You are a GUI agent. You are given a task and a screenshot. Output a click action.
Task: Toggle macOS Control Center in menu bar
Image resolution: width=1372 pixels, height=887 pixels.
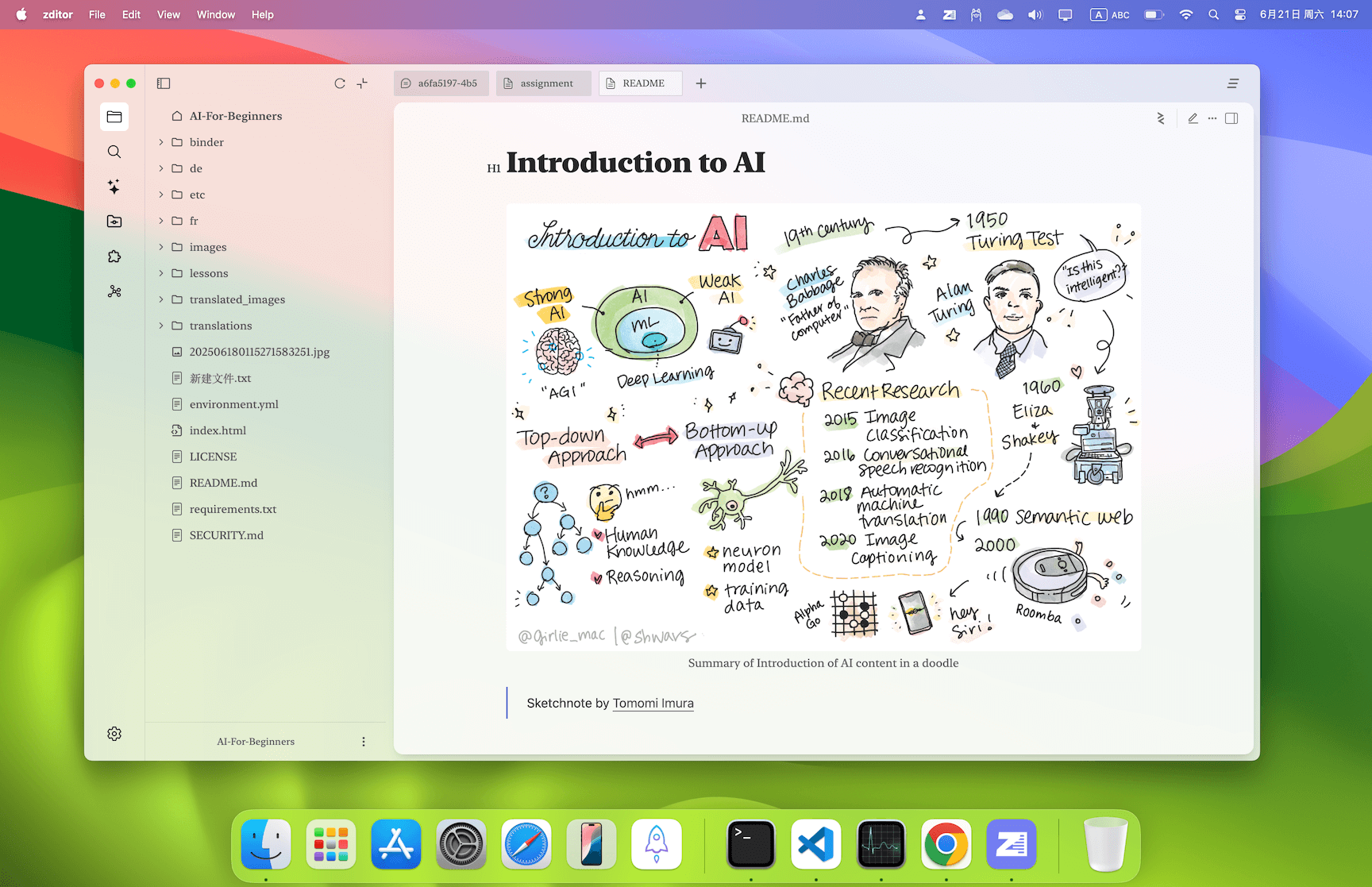pos(1239,14)
